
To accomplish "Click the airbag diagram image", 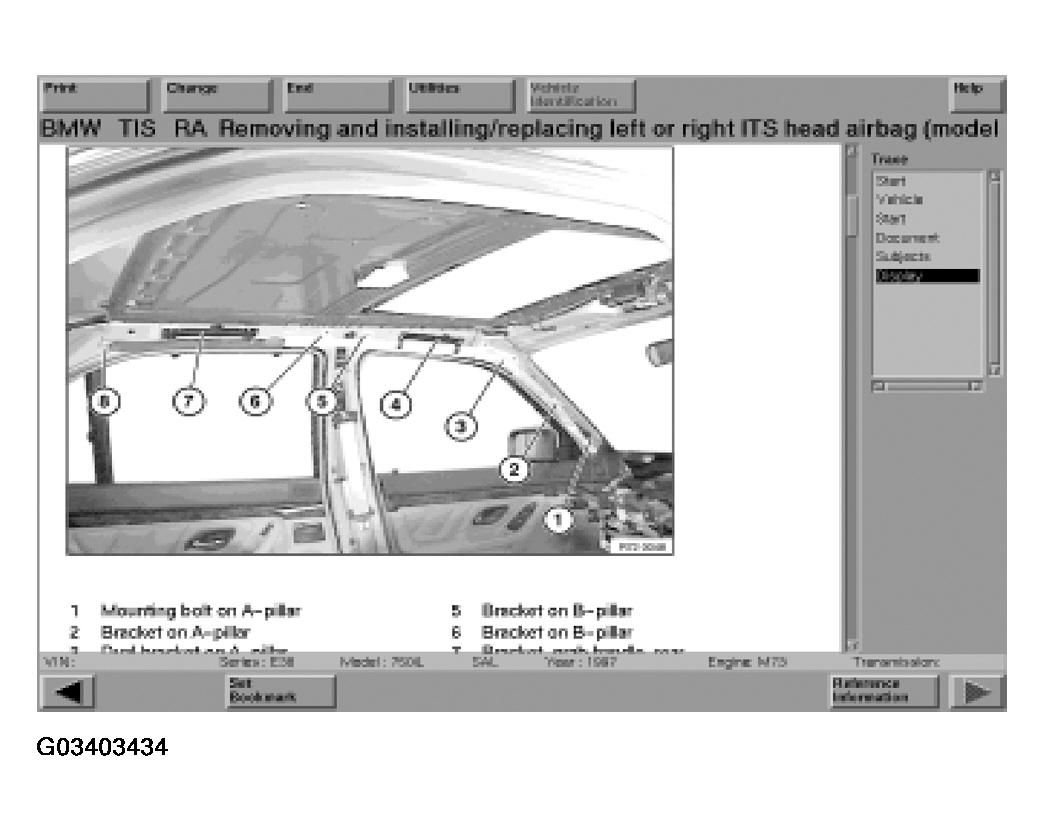I will (x=370, y=351).
